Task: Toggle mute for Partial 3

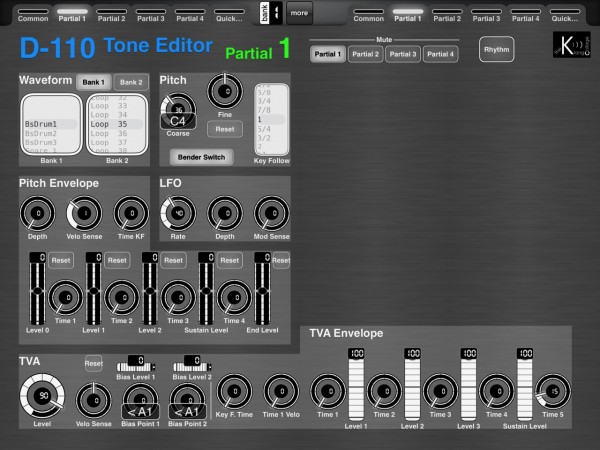Action: pyautogui.click(x=403, y=54)
